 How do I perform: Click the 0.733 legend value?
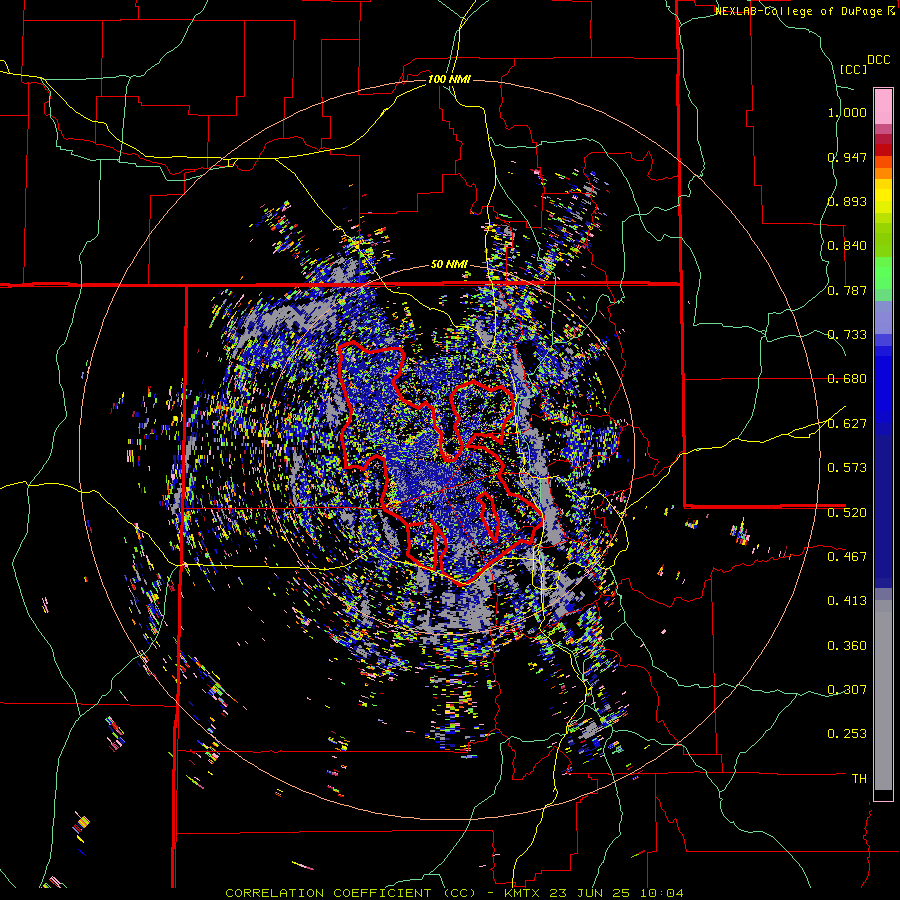(847, 335)
